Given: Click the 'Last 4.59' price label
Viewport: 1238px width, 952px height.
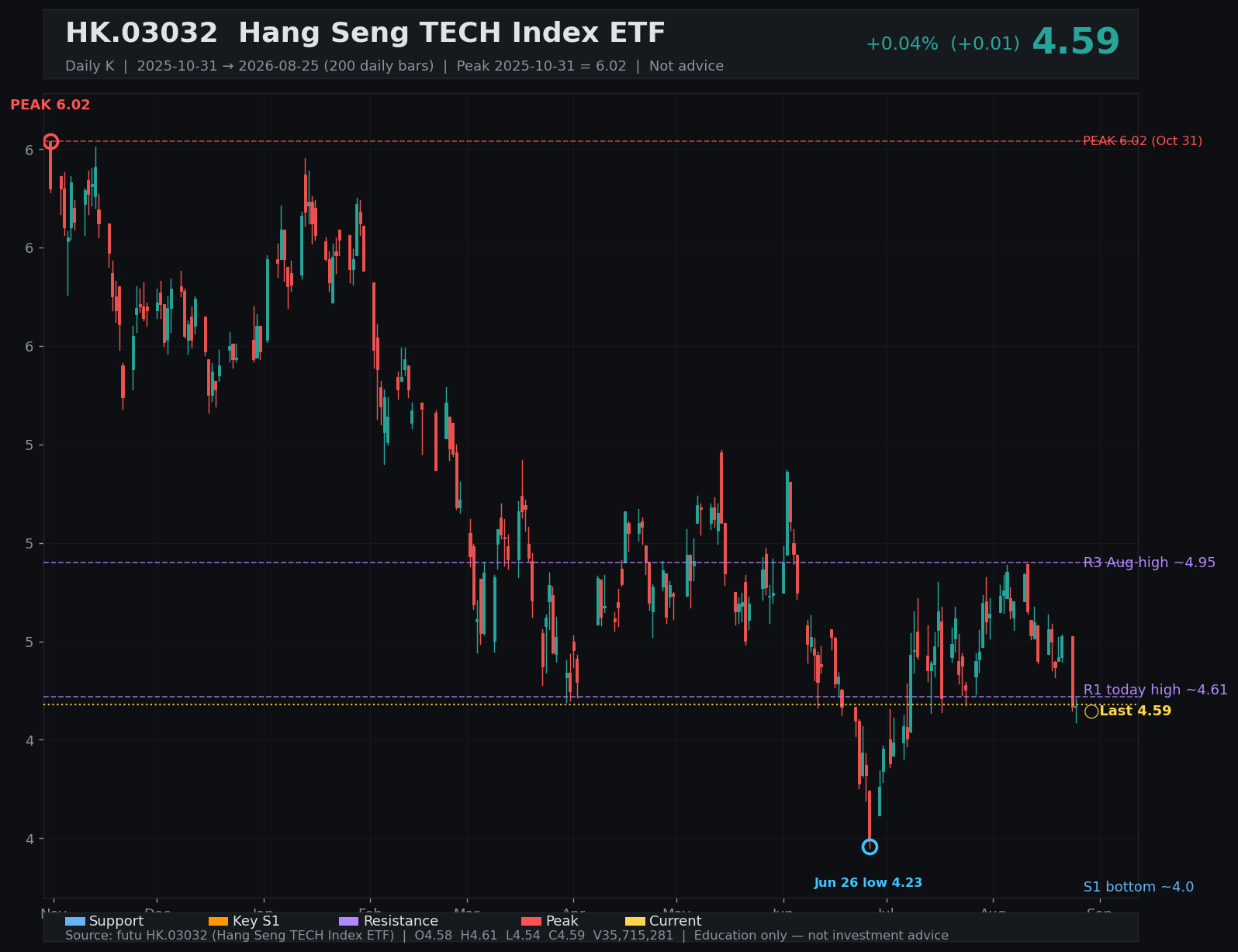Looking at the screenshot, I should click(1136, 711).
